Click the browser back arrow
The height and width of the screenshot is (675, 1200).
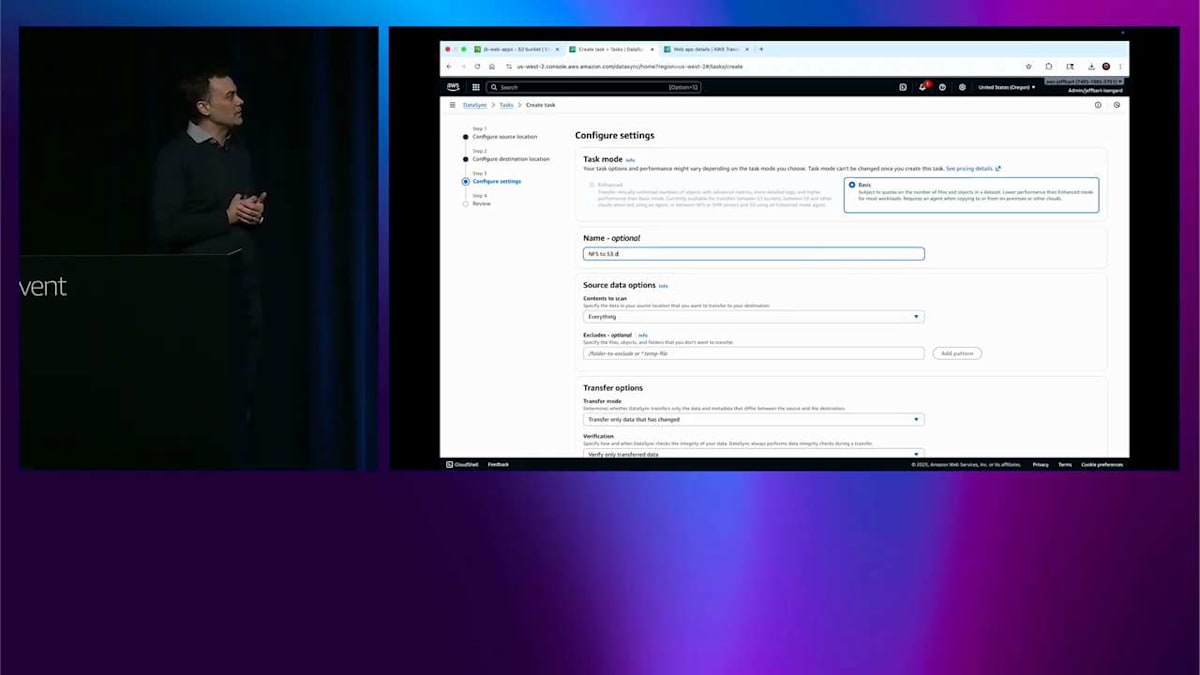point(449,67)
